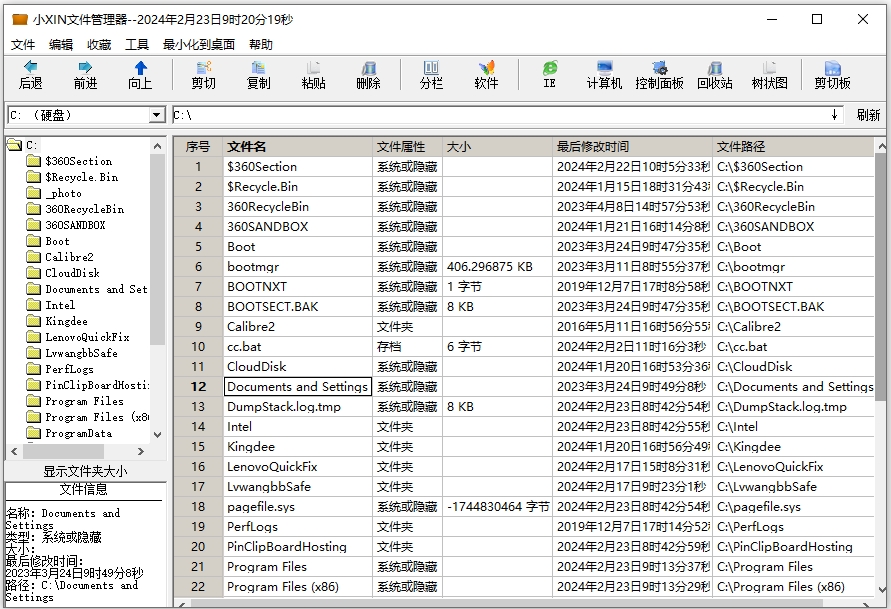The width and height of the screenshot is (891, 609).
Task: Open the 工具 (Tools) menu
Action: click(x=137, y=45)
